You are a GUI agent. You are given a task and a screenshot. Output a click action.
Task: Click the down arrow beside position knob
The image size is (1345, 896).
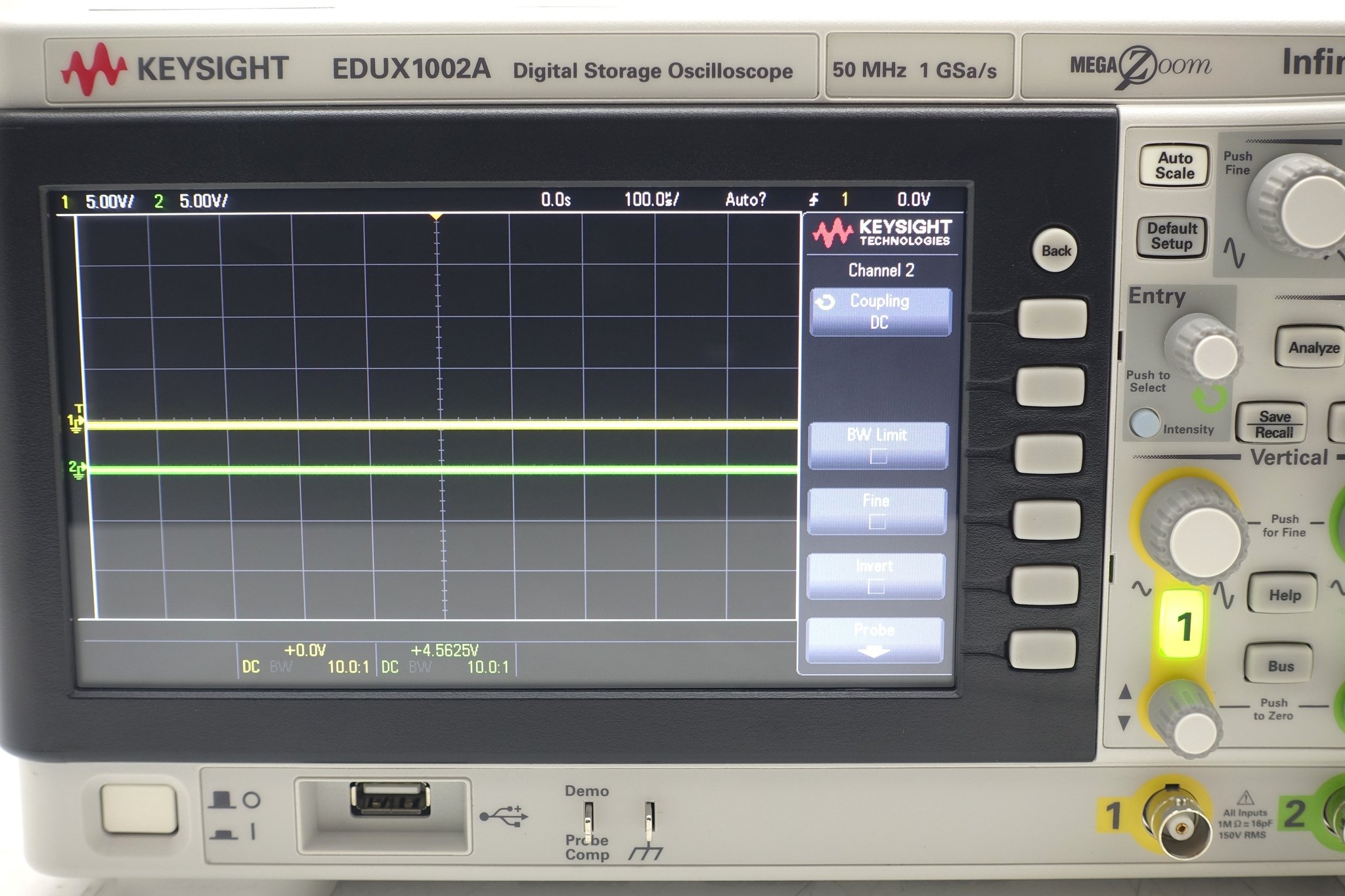pos(1124,722)
